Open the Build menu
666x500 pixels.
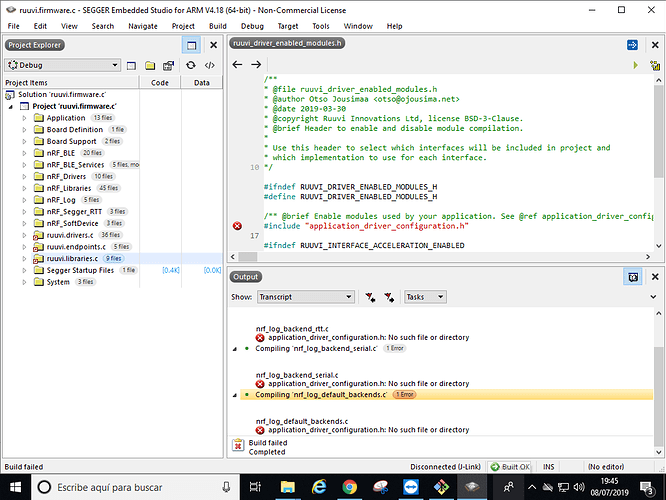tap(217, 26)
